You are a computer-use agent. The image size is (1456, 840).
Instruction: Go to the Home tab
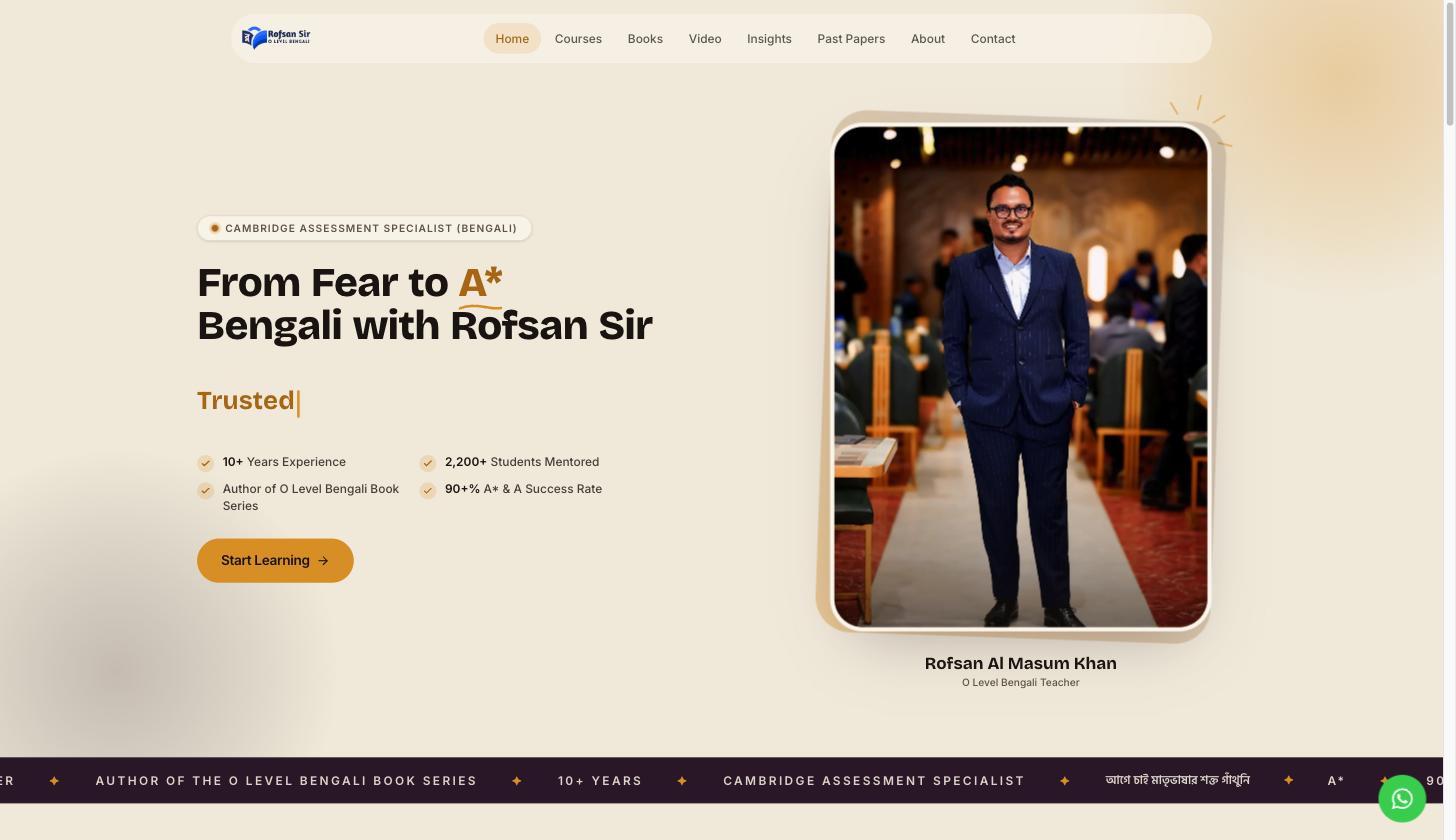tap(512, 39)
